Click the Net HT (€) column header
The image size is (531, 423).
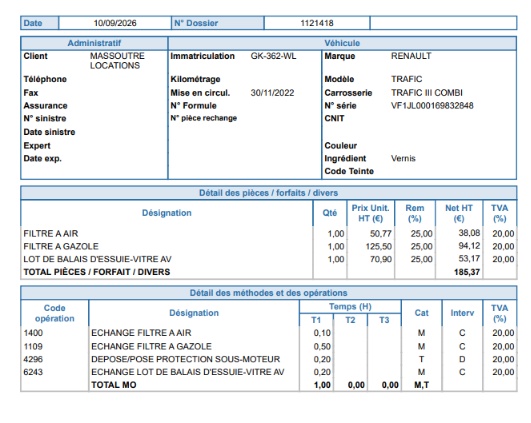(459, 213)
